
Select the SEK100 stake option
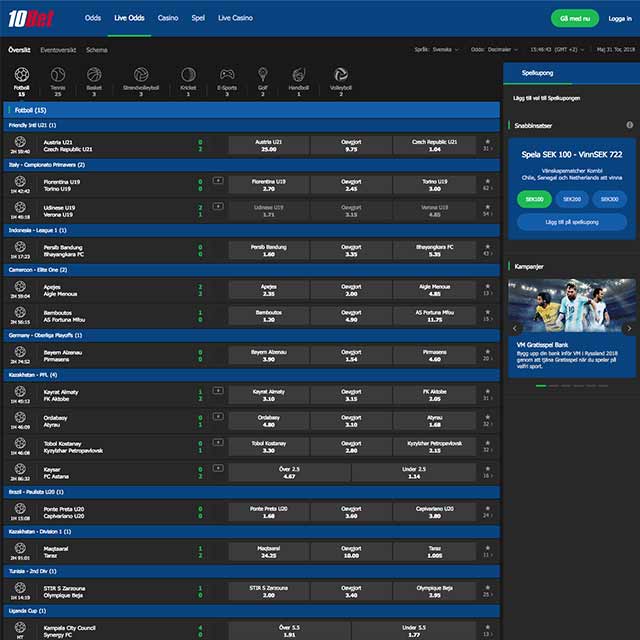(534, 199)
